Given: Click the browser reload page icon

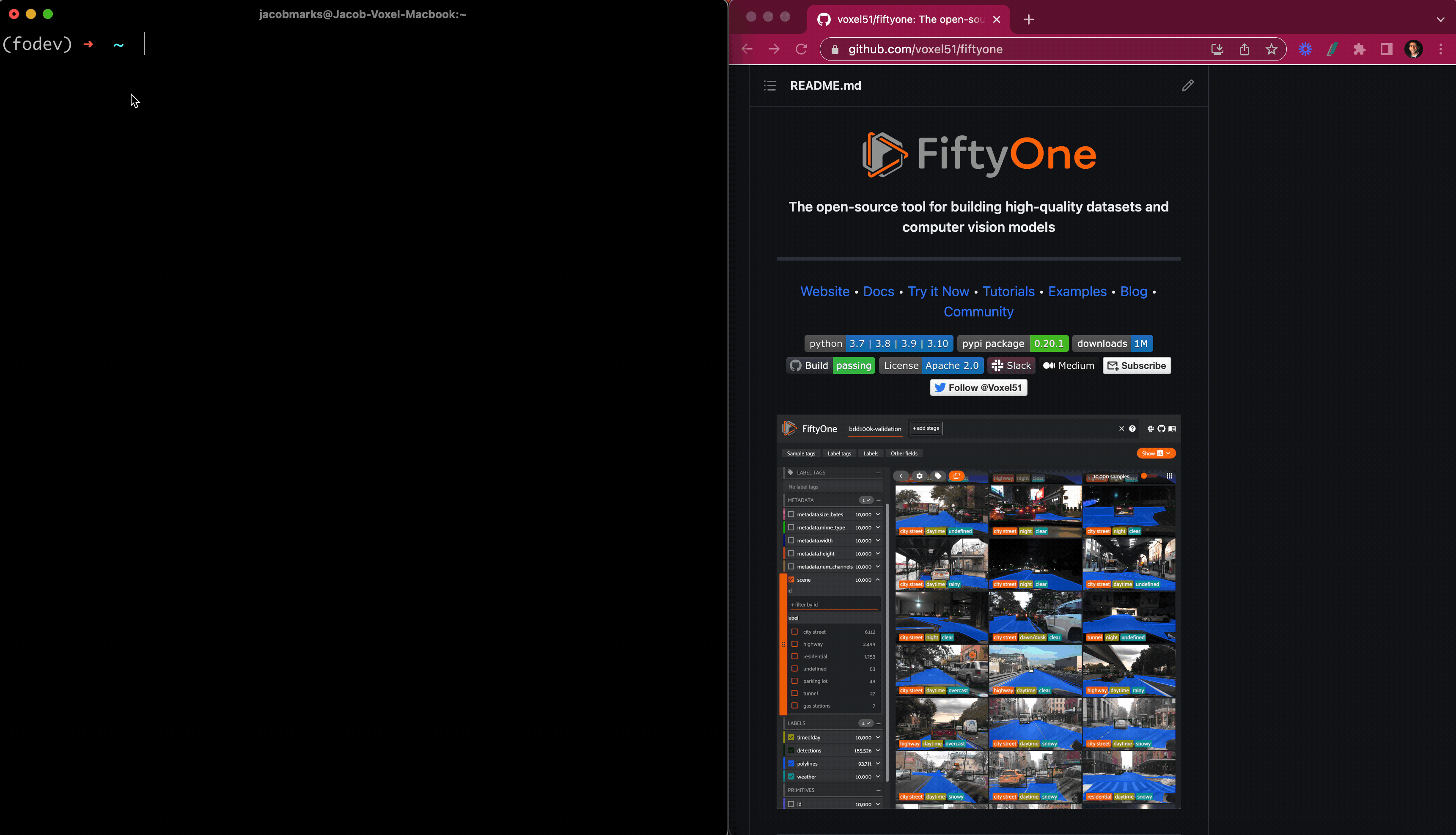Looking at the screenshot, I should [801, 49].
